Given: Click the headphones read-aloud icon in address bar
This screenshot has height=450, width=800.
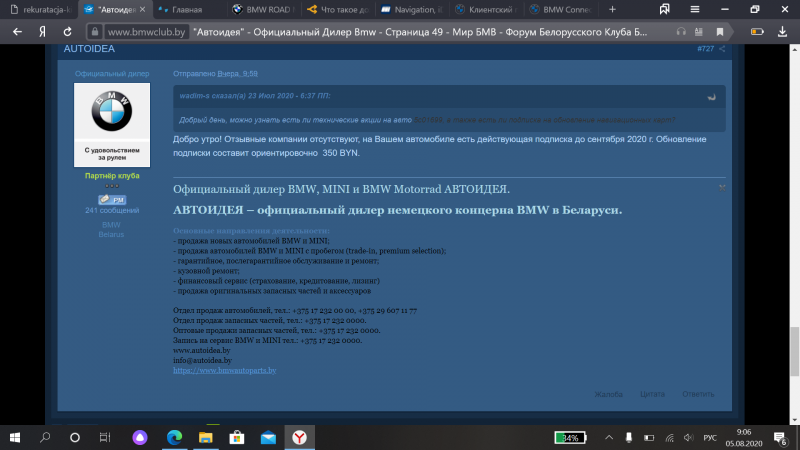Looking at the screenshot, I should click(x=681, y=32).
